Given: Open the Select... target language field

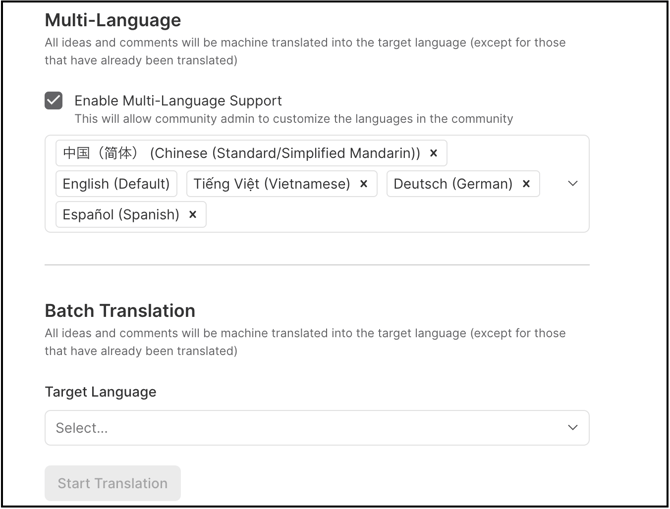Looking at the screenshot, I should coord(300,428).
